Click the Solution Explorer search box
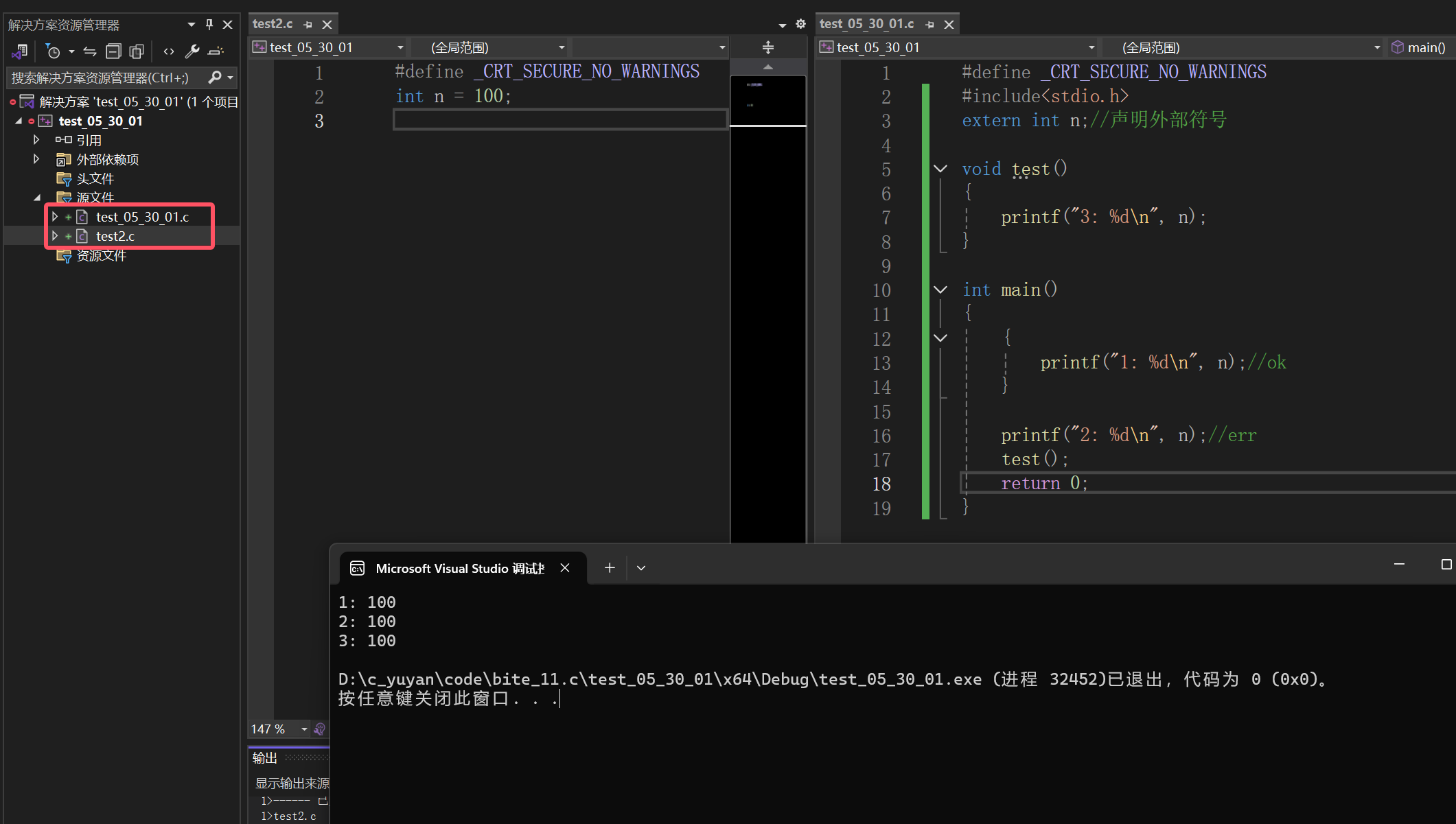The image size is (1456, 824). (103, 78)
